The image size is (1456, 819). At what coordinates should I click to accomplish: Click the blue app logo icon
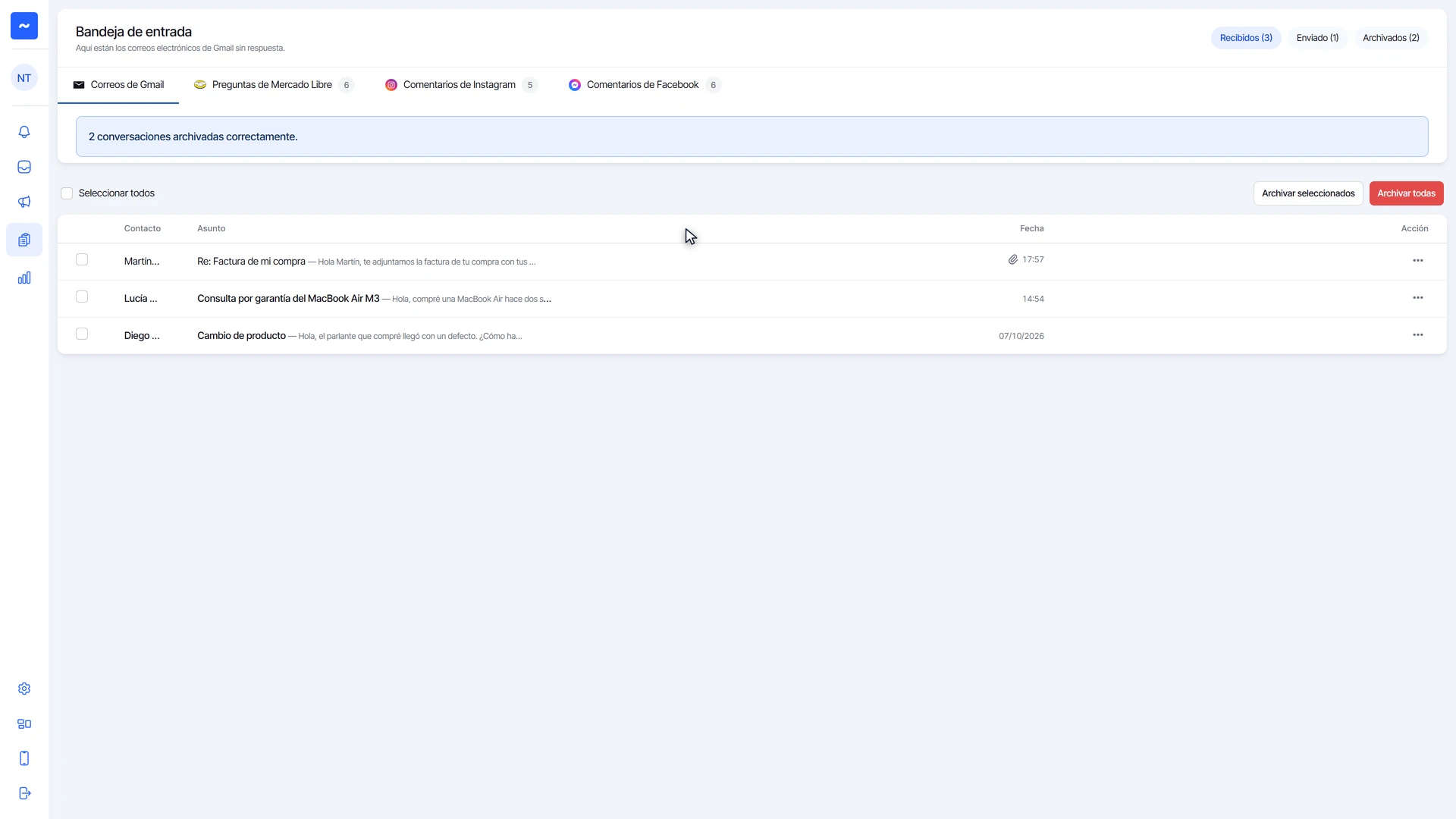click(x=24, y=26)
